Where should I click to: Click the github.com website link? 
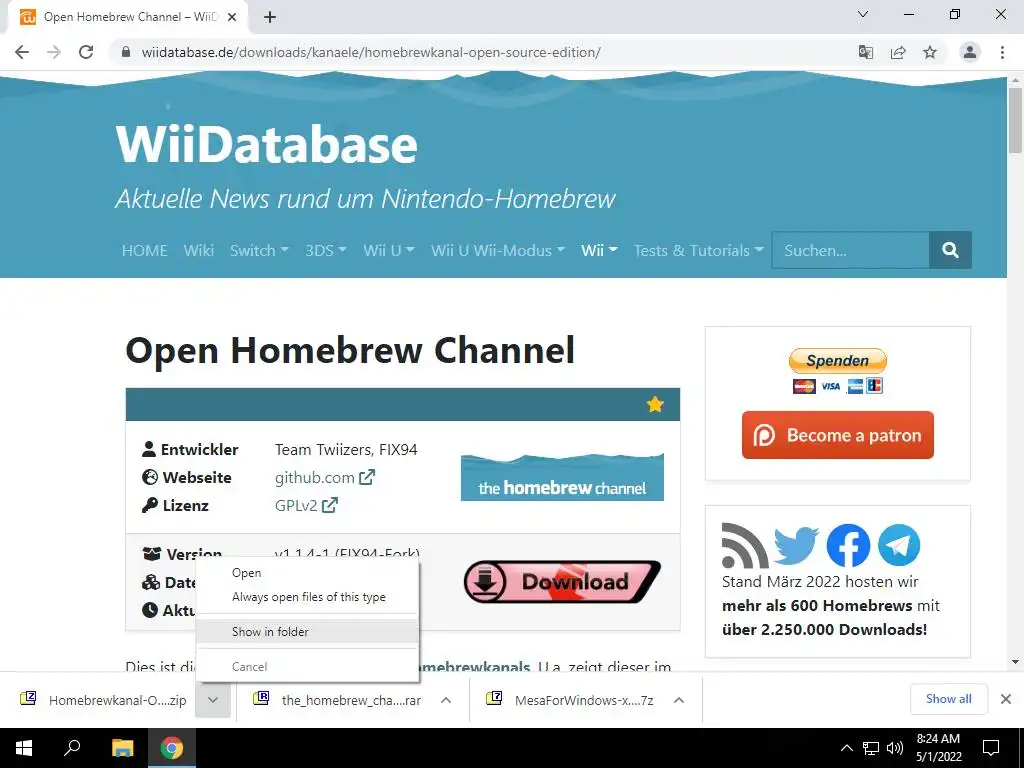click(x=325, y=477)
